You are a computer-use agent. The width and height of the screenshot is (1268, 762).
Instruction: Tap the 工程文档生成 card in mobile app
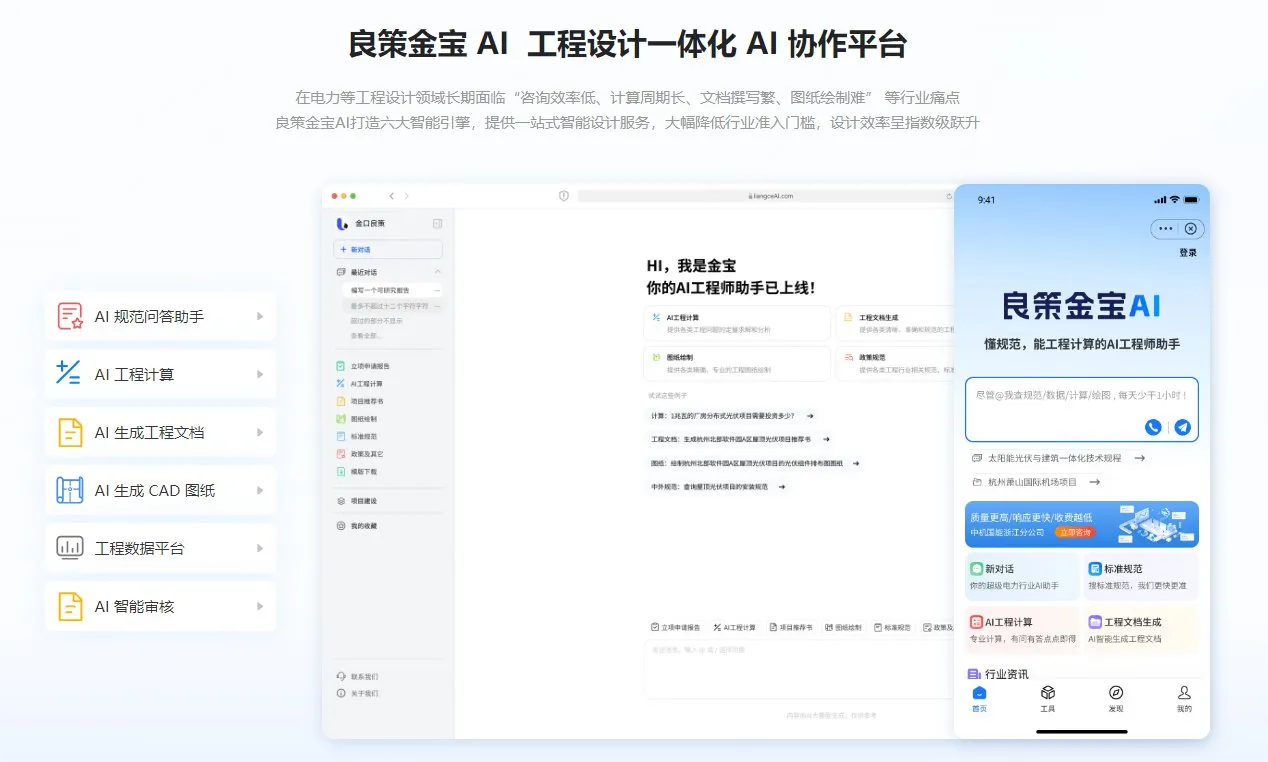click(x=1141, y=630)
